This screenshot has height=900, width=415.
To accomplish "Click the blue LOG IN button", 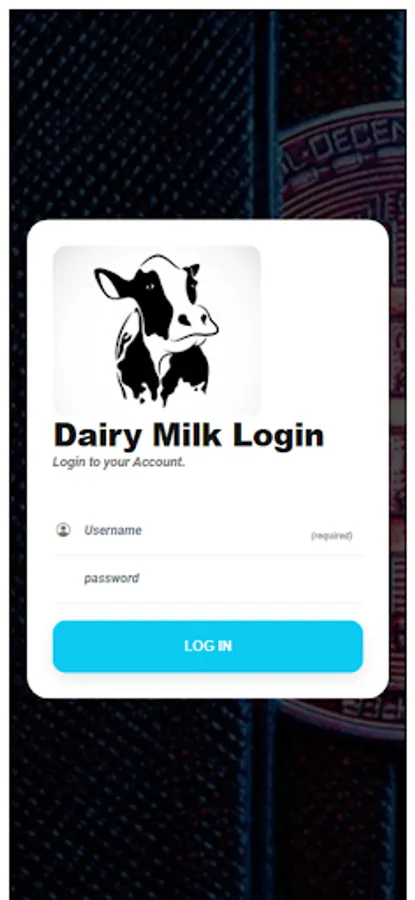I will point(208,646).
